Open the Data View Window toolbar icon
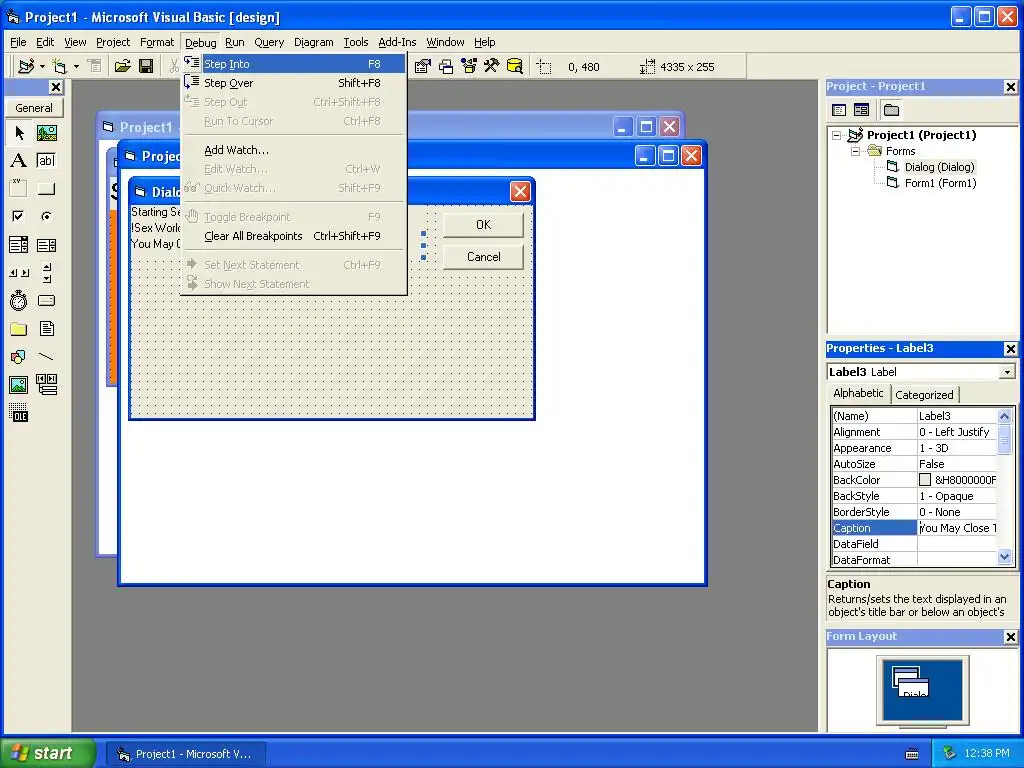Image resolution: width=1024 pixels, height=768 pixels. [515, 66]
